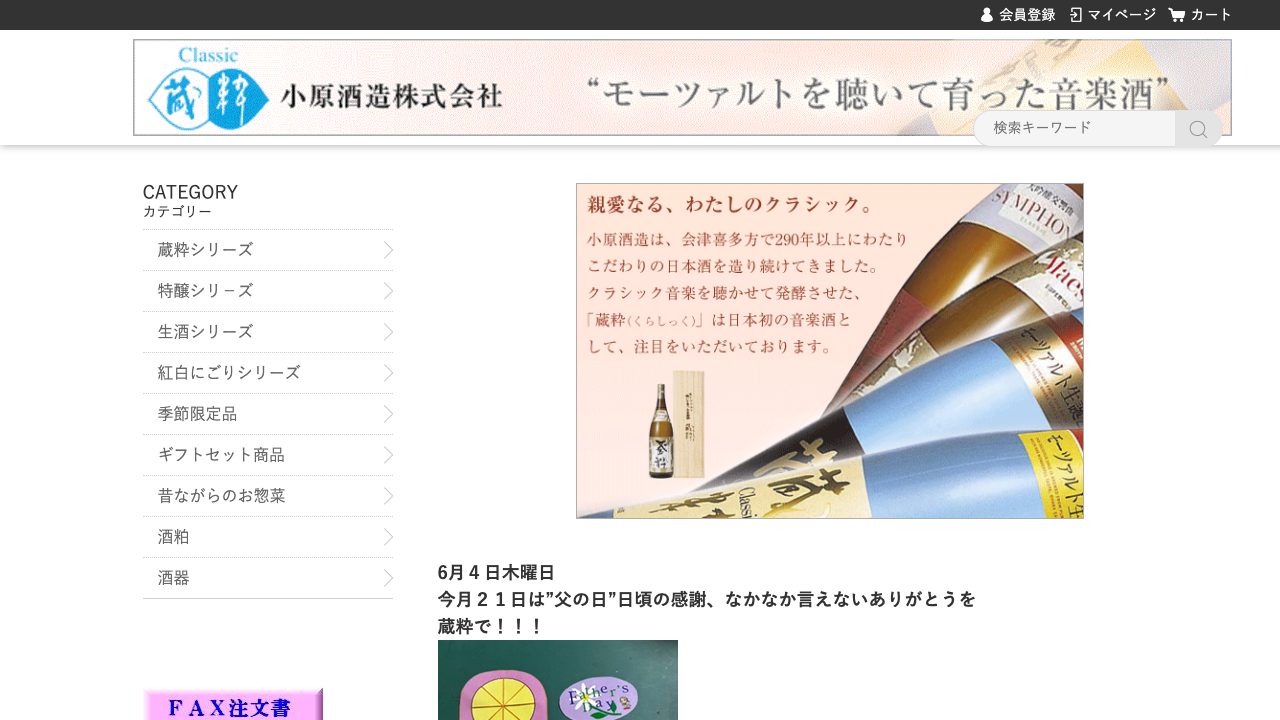Click the 蔵粋で！！！ text line
The width and height of the screenshot is (1280, 720).
pyautogui.click(x=490, y=627)
